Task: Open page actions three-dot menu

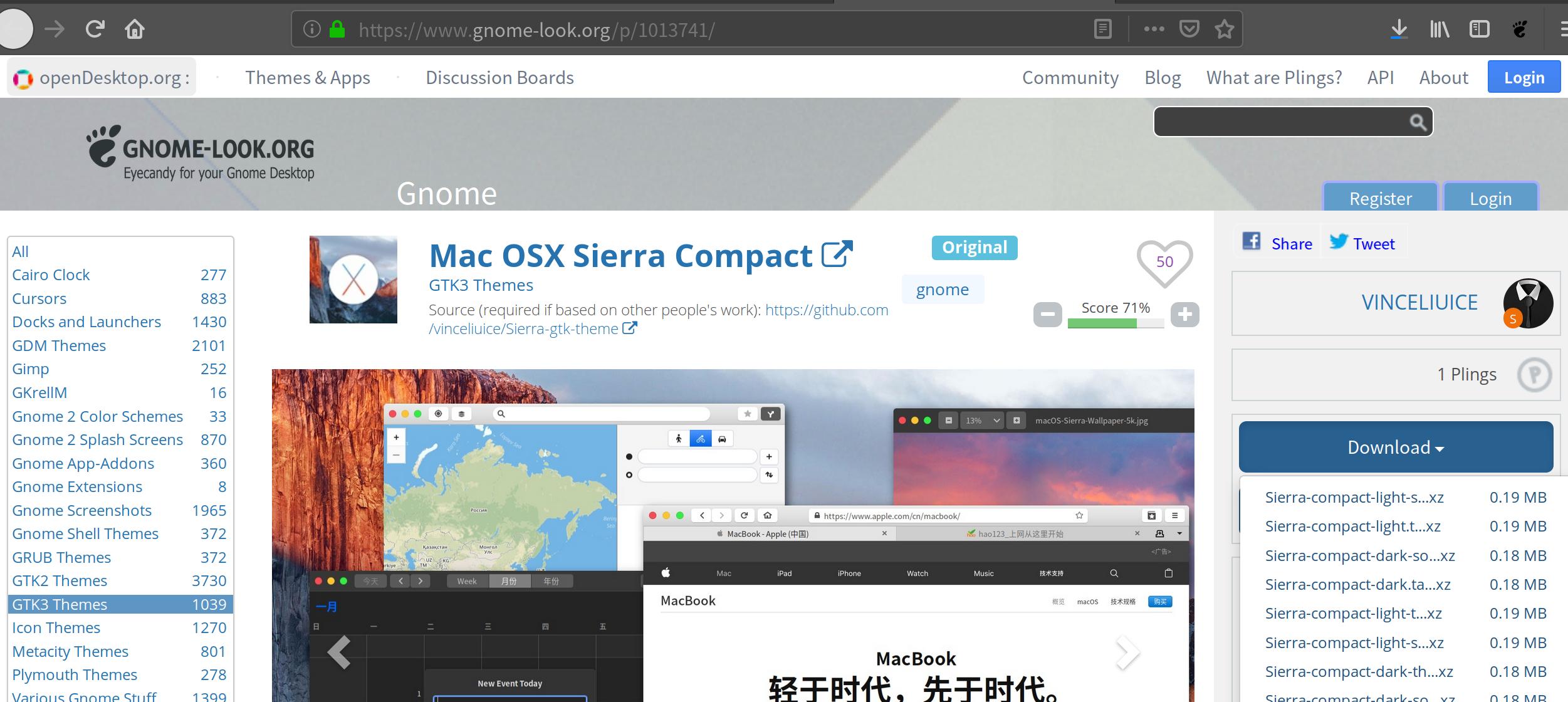Action: pos(1154,29)
